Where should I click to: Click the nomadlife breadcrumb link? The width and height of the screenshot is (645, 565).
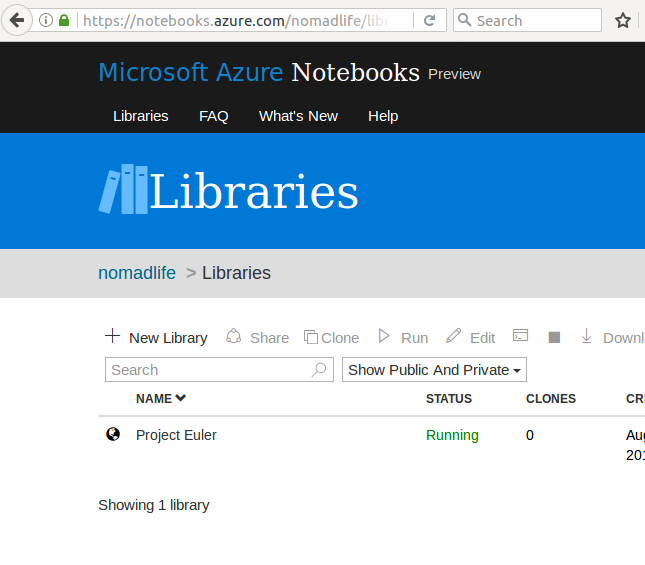point(137,273)
